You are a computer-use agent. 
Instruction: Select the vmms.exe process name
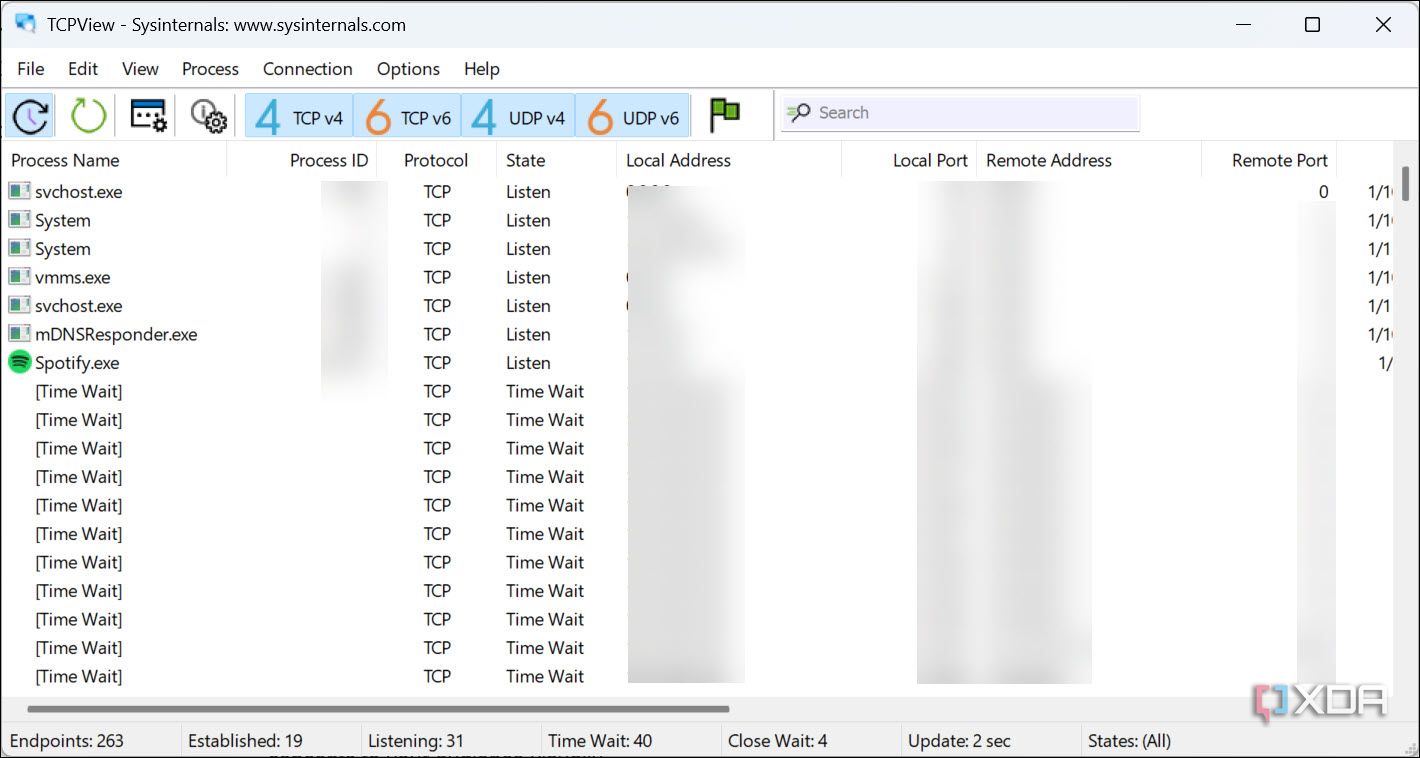[73, 277]
